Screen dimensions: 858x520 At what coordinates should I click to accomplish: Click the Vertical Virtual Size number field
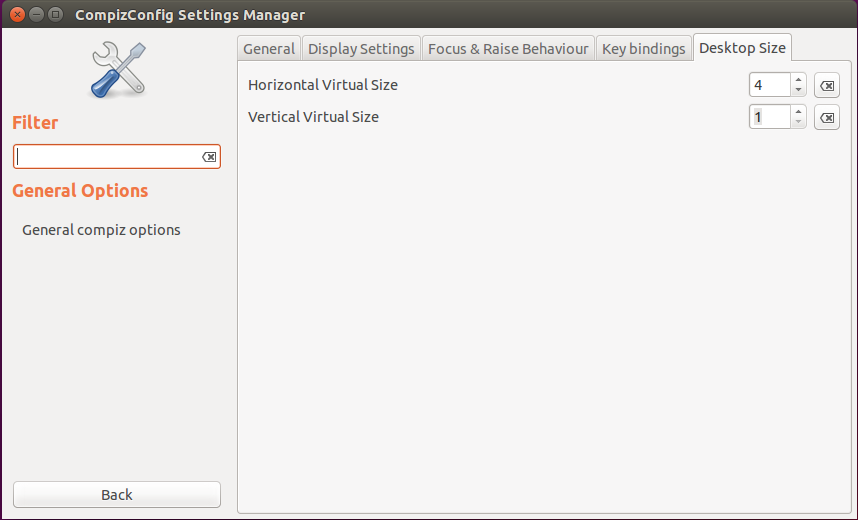click(x=769, y=118)
